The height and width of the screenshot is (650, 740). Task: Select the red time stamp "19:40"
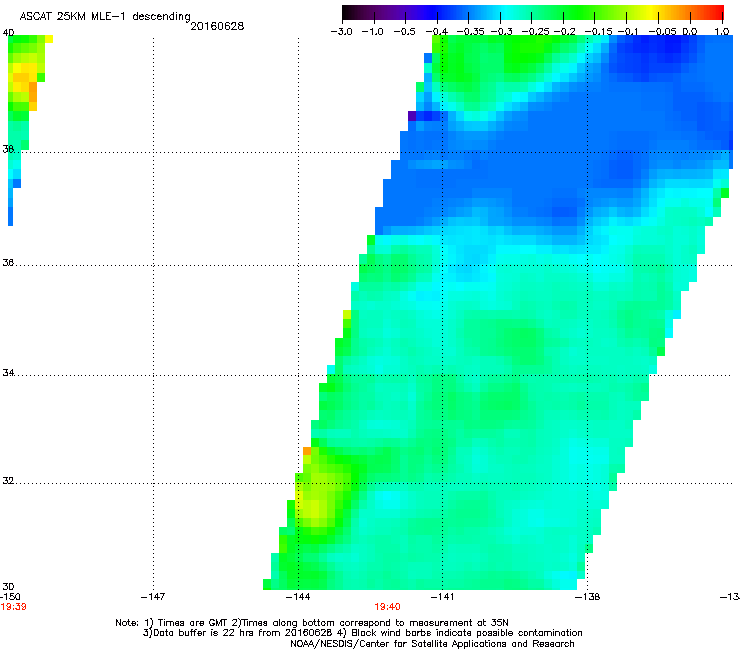387,607
